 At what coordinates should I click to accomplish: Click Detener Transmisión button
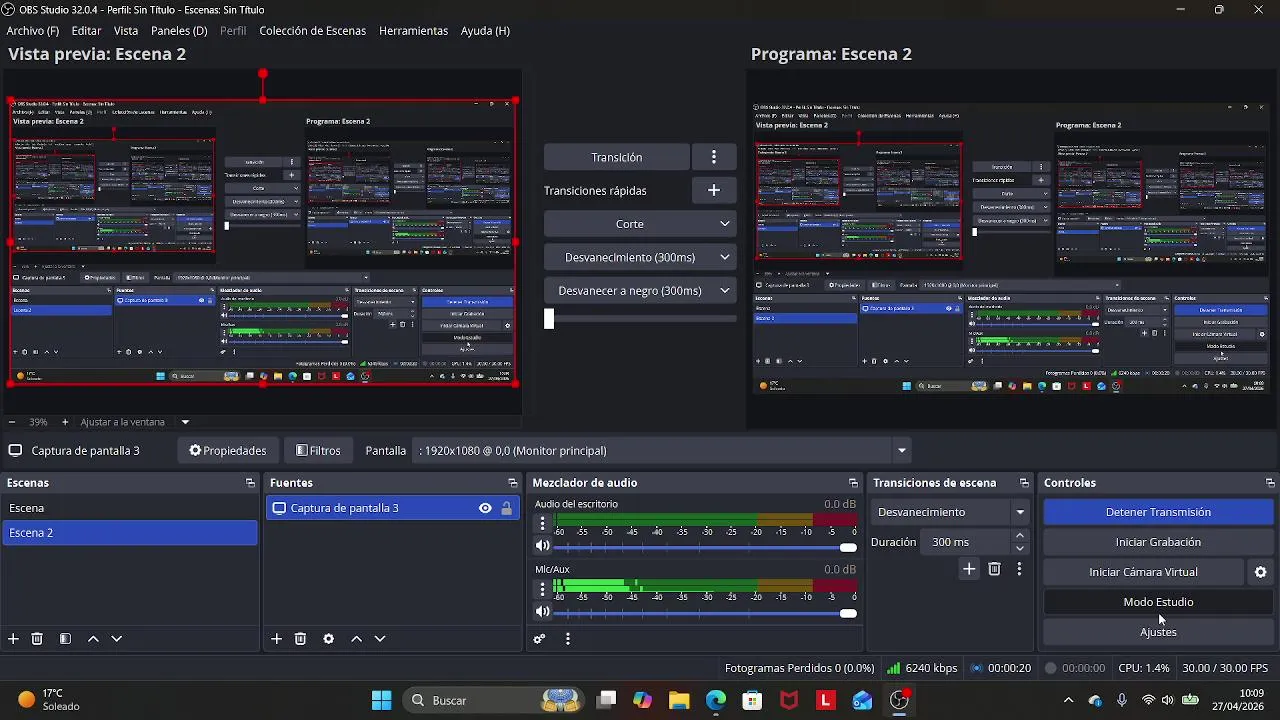(x=1158, y=512)
